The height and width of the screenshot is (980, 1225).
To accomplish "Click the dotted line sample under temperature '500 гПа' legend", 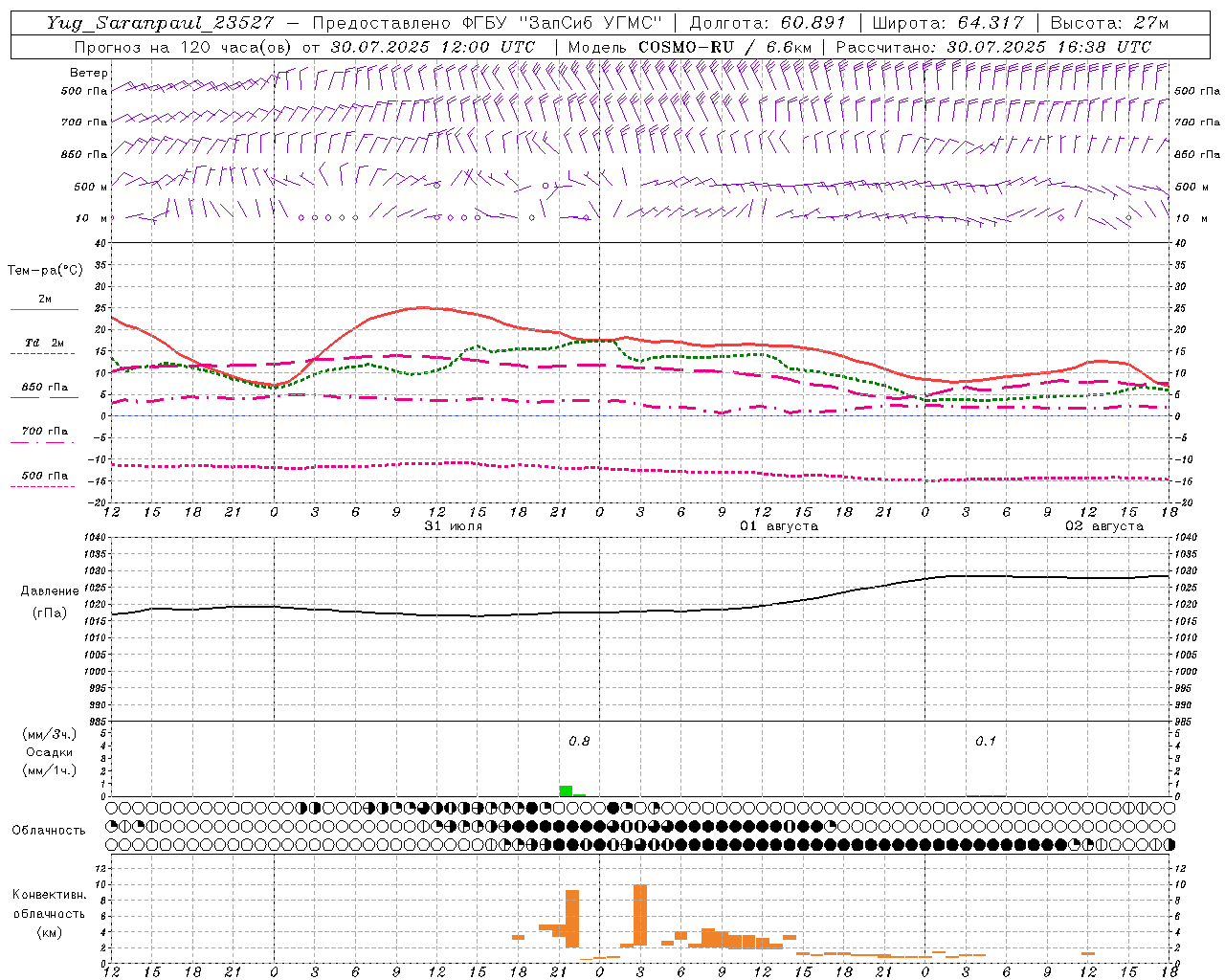I will pyautogui.click(x=42, y=487).
